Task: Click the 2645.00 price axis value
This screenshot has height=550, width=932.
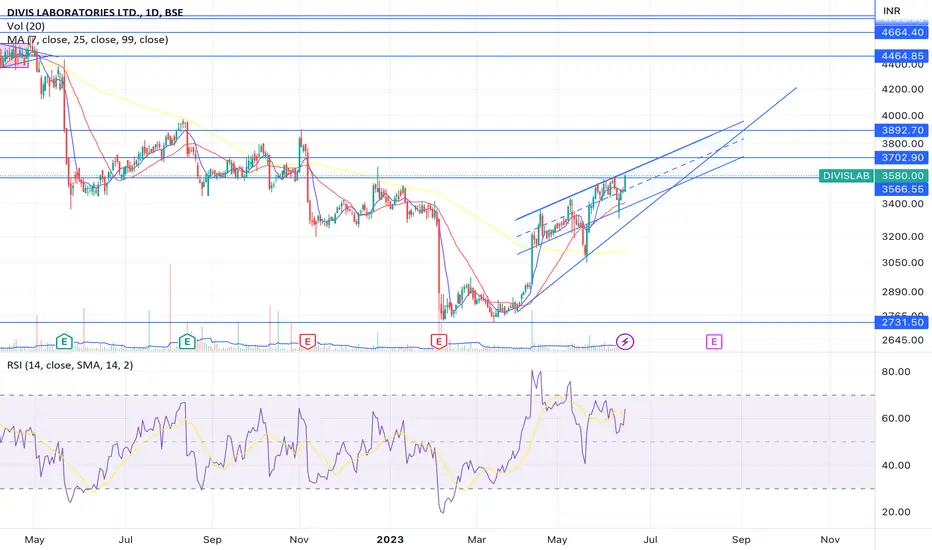Action: pyautogui.click(x=902, y=340)
